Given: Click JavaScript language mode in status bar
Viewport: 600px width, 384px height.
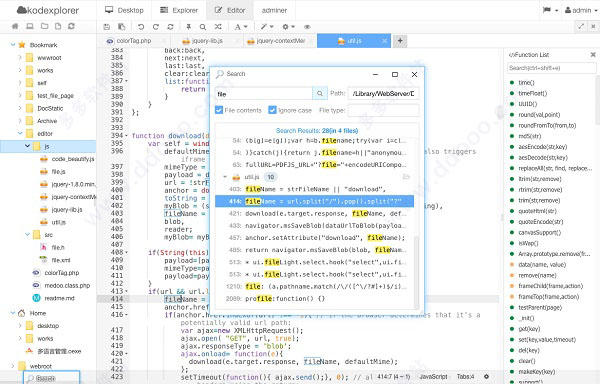Looking at the screenshot, I should 433,377.
